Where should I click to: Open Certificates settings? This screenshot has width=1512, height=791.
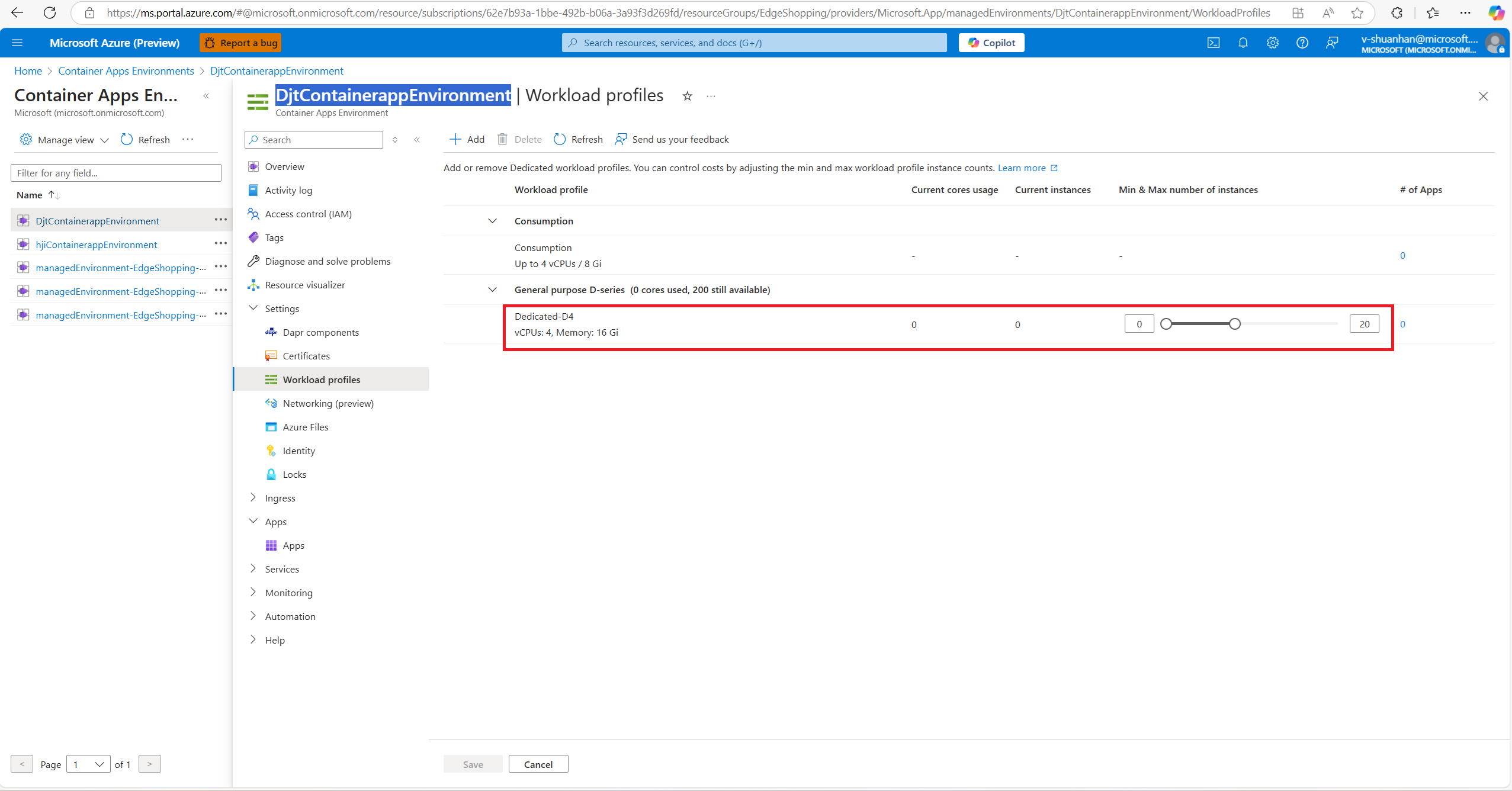pos(306,356)
